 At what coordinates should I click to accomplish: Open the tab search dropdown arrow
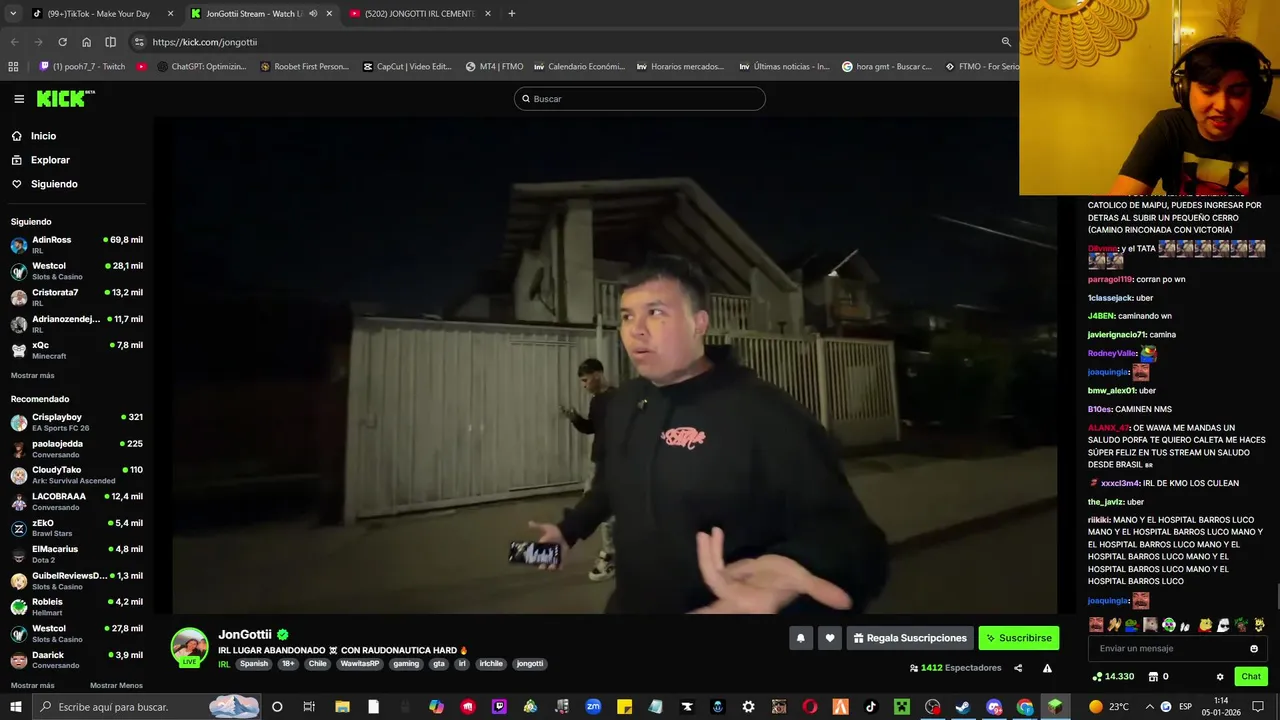(13, 14)
